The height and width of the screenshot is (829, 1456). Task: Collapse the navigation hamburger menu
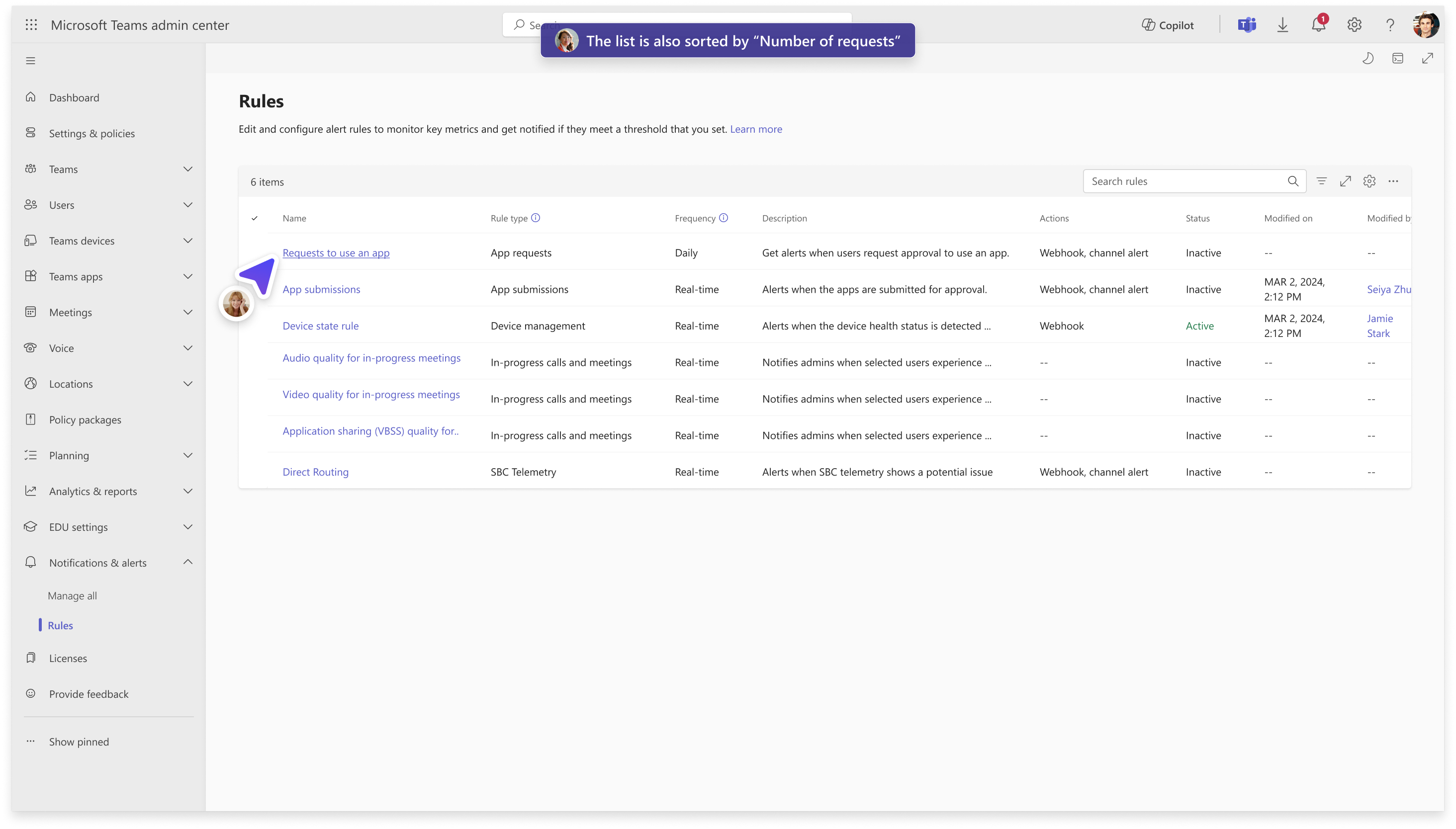coord(31,60)
